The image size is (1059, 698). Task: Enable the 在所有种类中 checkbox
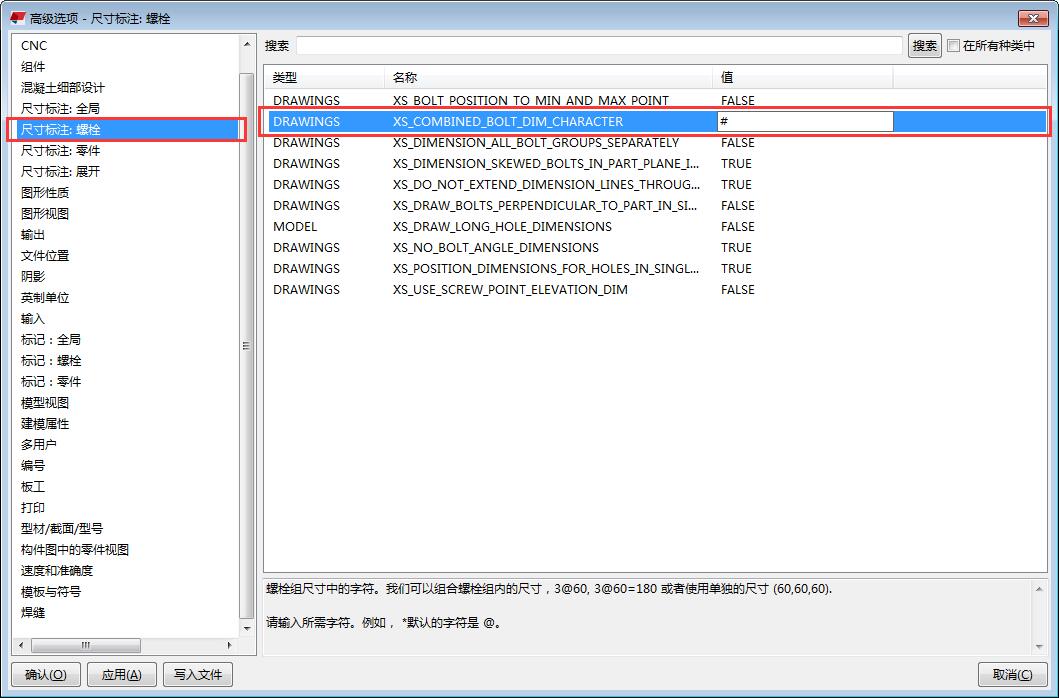click(x=953, y=46)
